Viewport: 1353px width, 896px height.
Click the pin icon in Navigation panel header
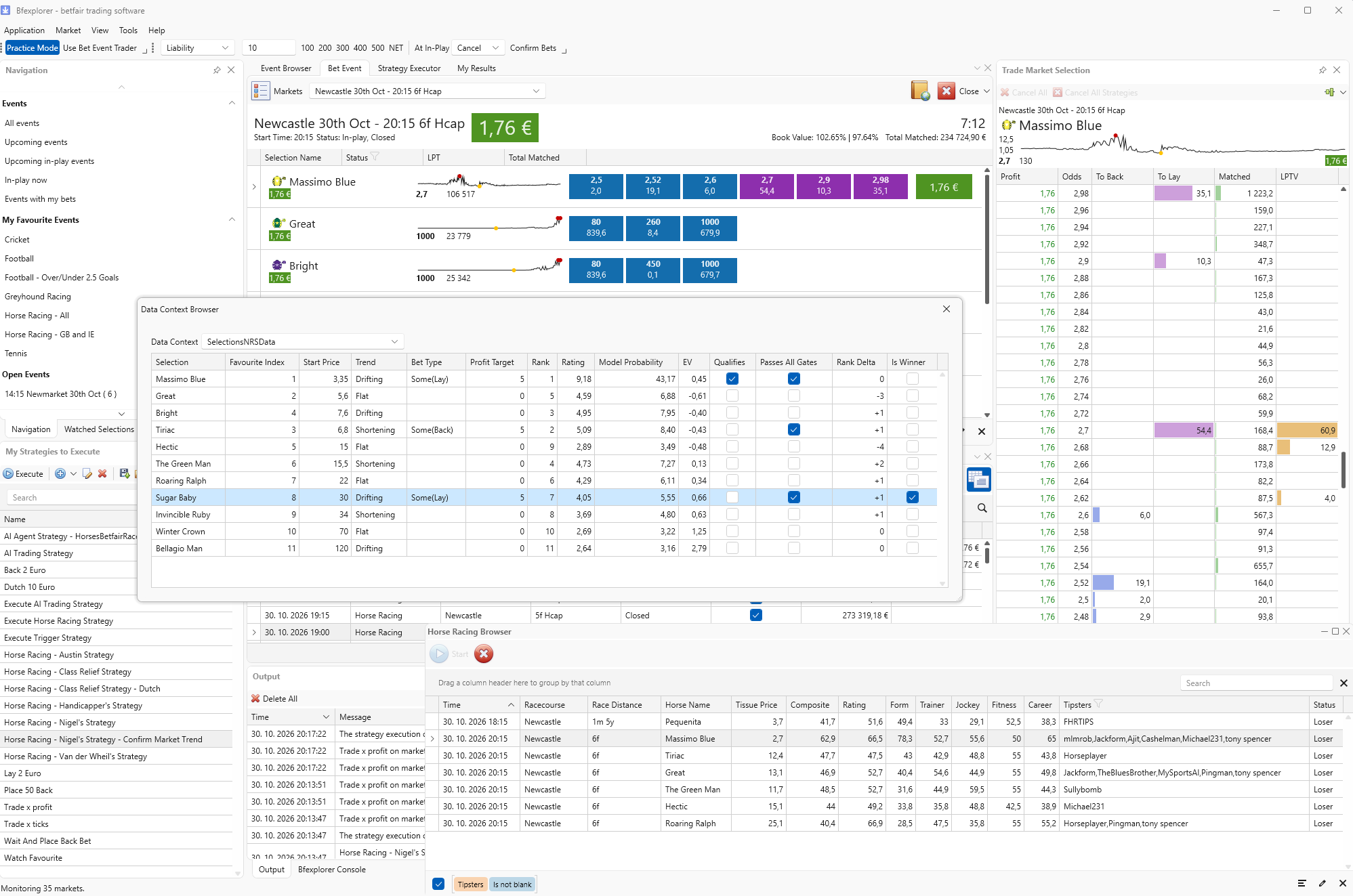click(x=217, y=70)
